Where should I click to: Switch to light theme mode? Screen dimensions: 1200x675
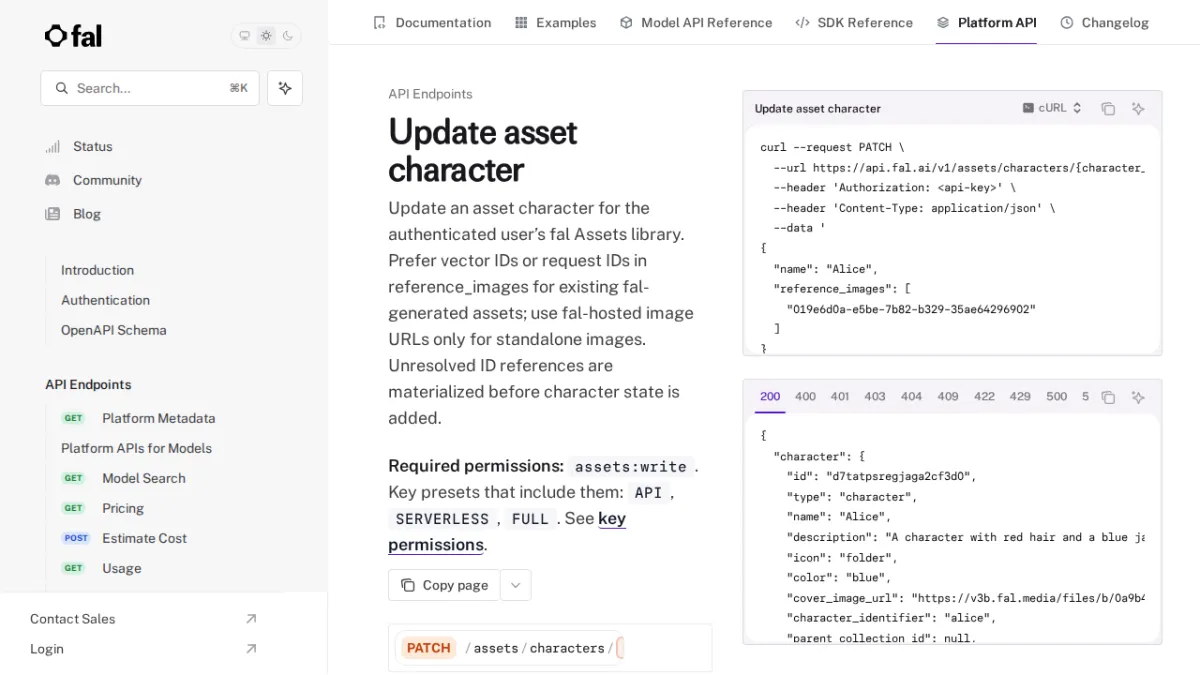coord(266,36)
